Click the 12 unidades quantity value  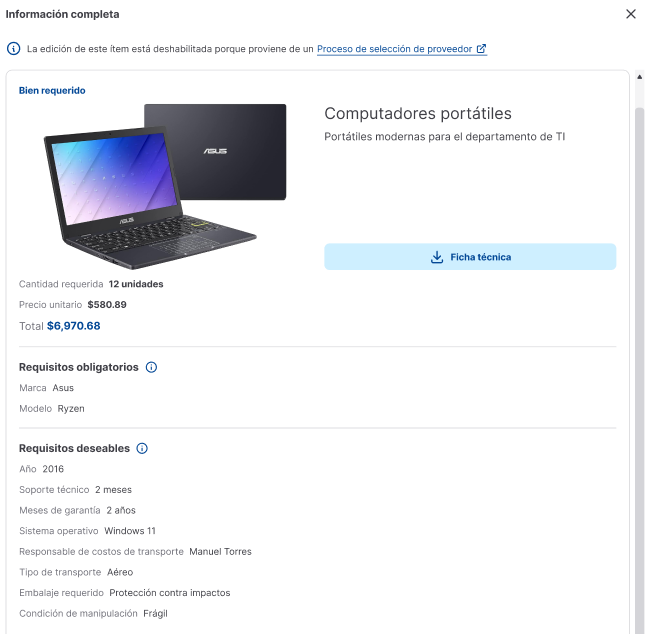pos(136,284)
